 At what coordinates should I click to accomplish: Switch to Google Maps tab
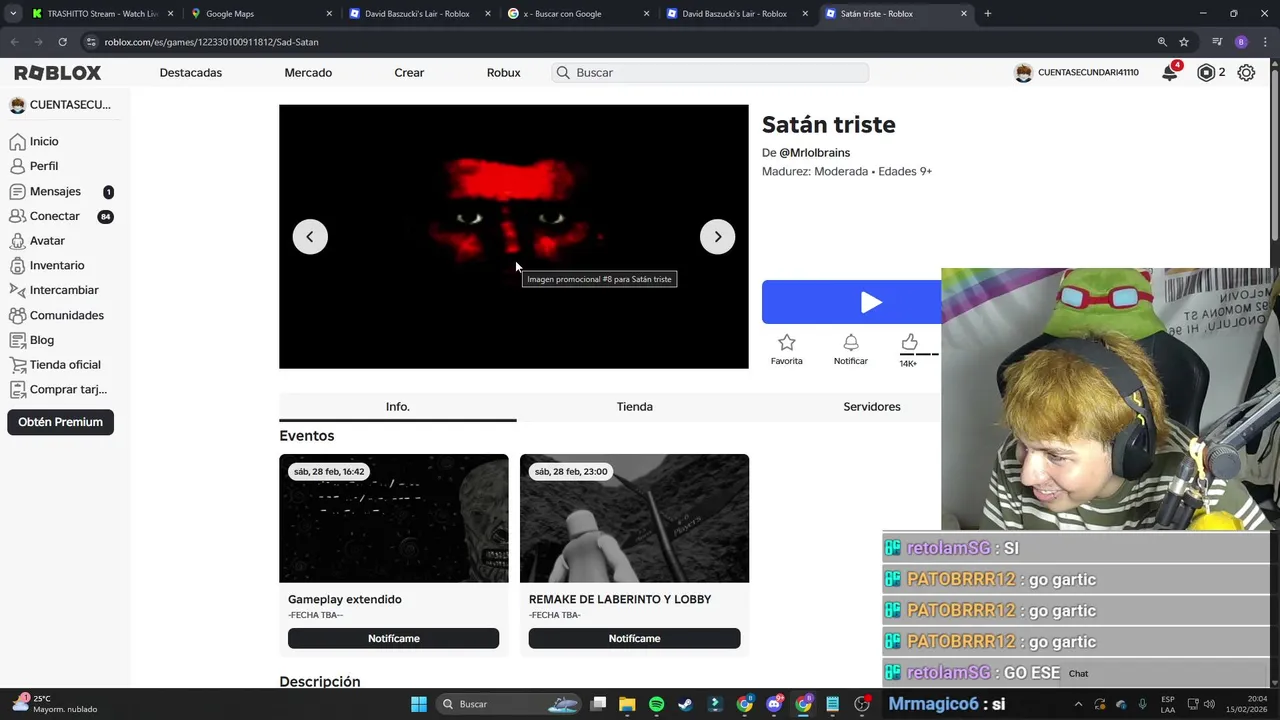click(x=260, y=14)
